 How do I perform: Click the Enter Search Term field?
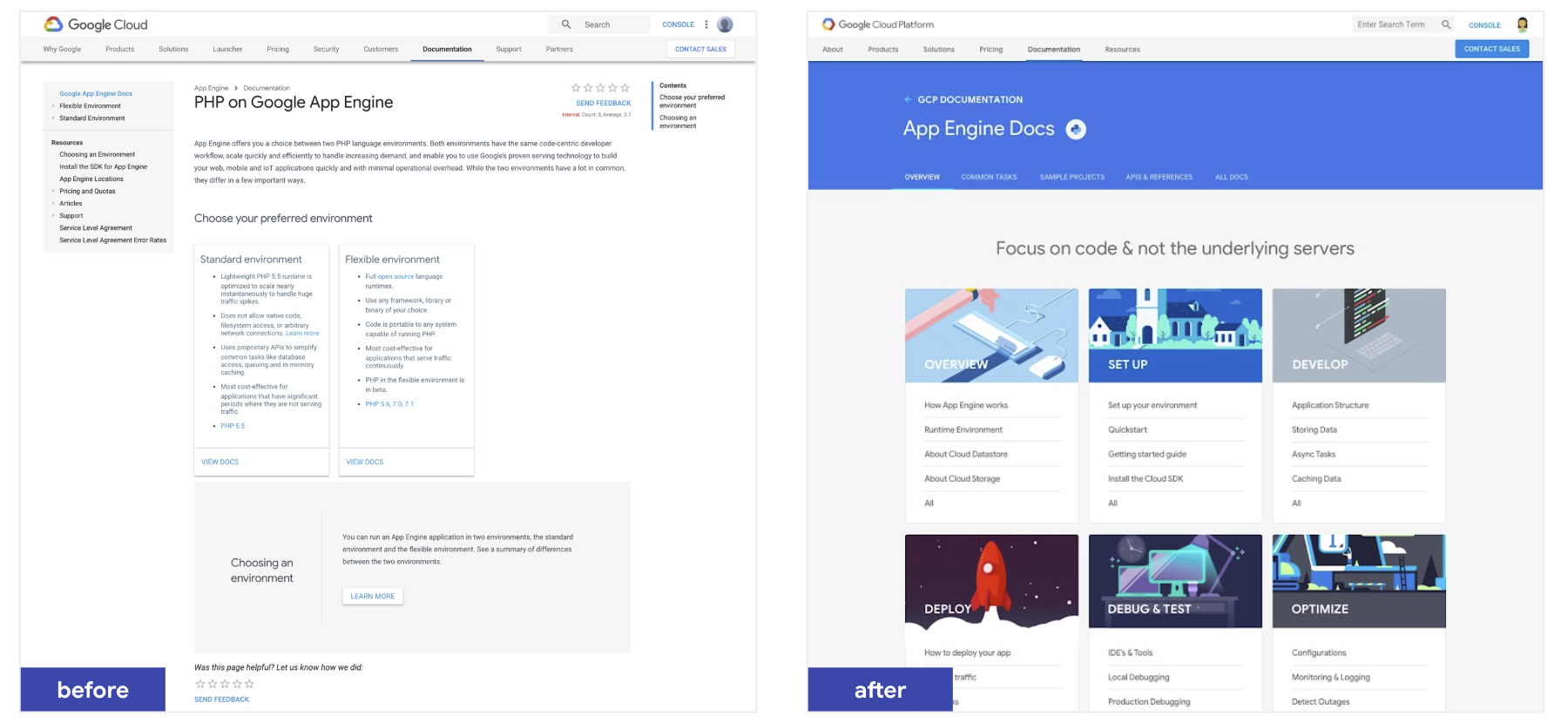pyautogui.click(x=1392, y=24)
